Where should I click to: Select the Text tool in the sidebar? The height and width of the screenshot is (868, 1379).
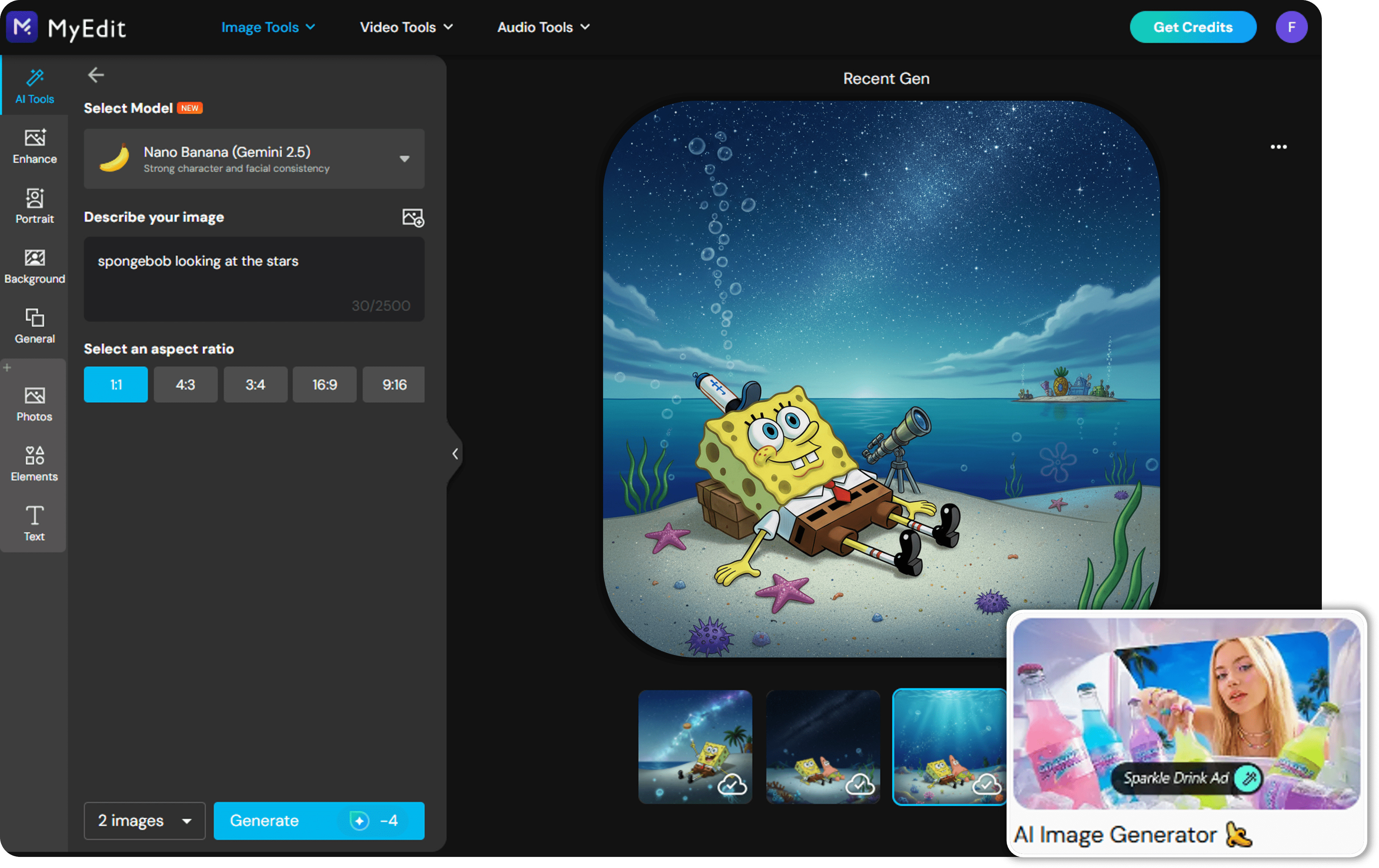(x=34, y=523)
